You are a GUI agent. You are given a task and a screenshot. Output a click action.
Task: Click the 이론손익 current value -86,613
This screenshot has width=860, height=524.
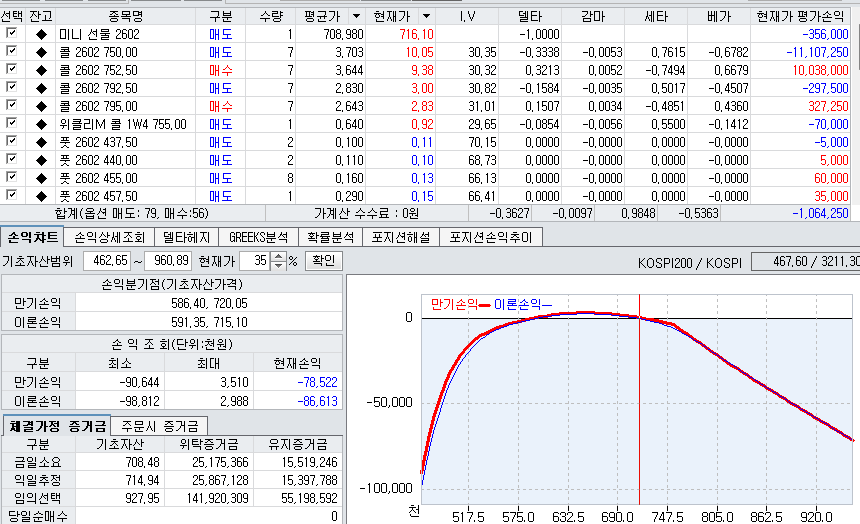coord(318,402)
